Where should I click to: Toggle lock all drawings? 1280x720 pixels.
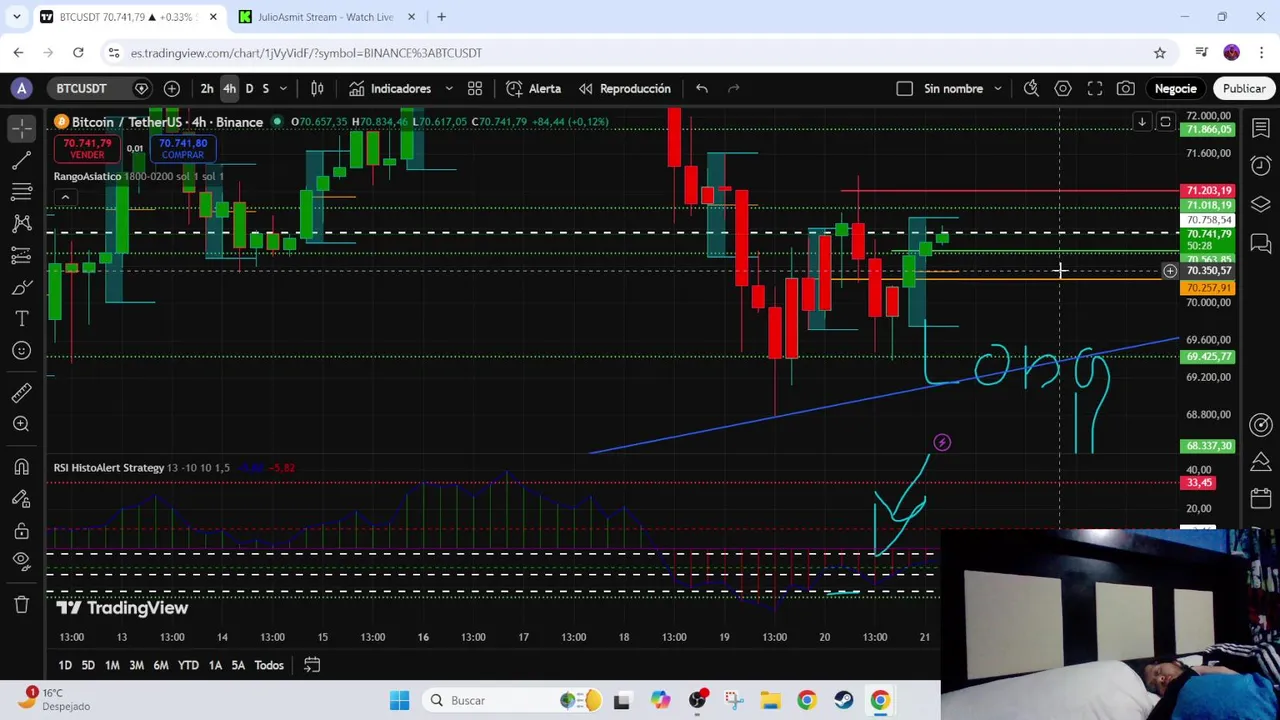click(x=22, y=531)
